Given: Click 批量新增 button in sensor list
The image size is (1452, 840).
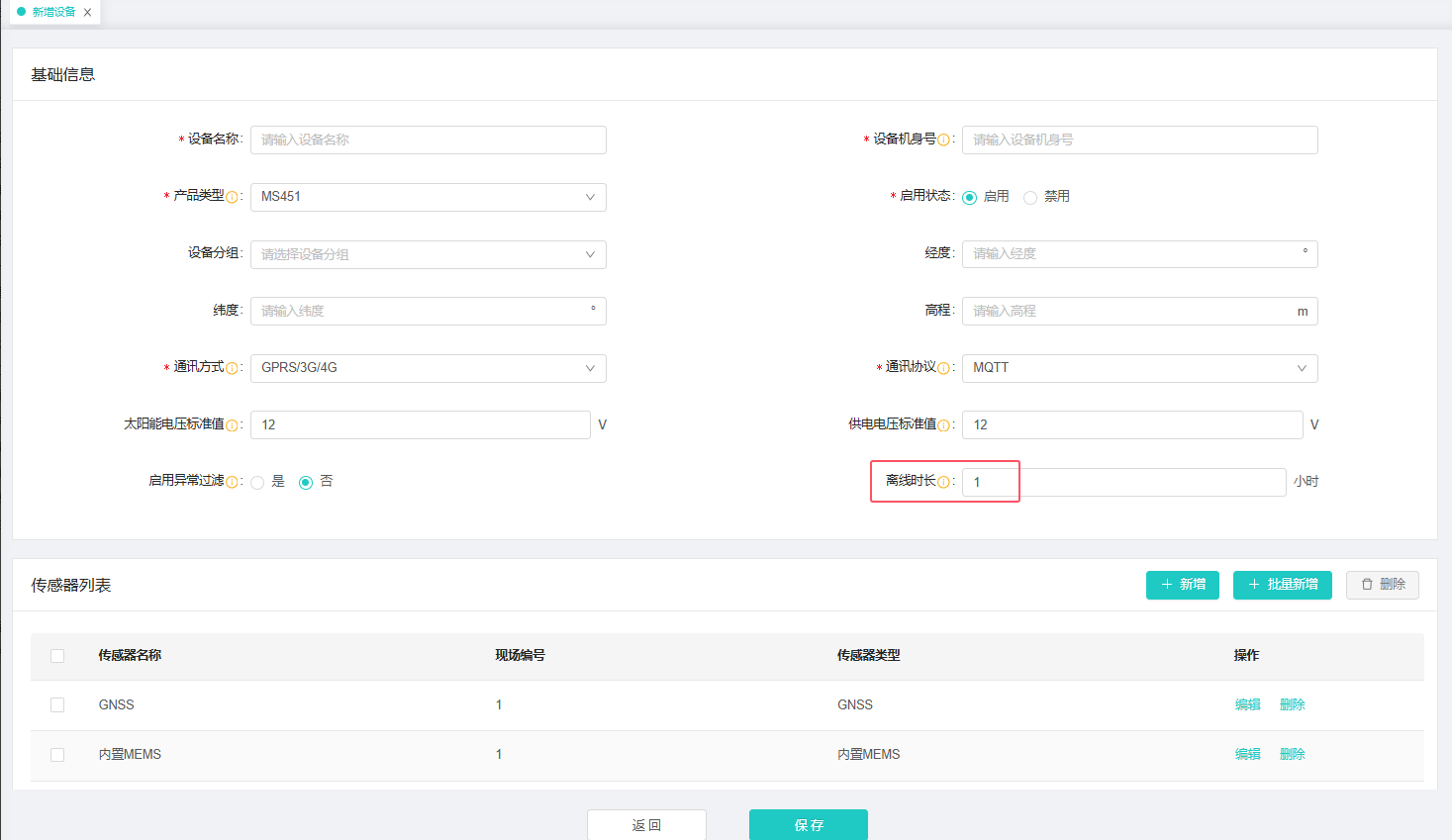Looking at the screenshot, I should click(x=1282, y=585).
